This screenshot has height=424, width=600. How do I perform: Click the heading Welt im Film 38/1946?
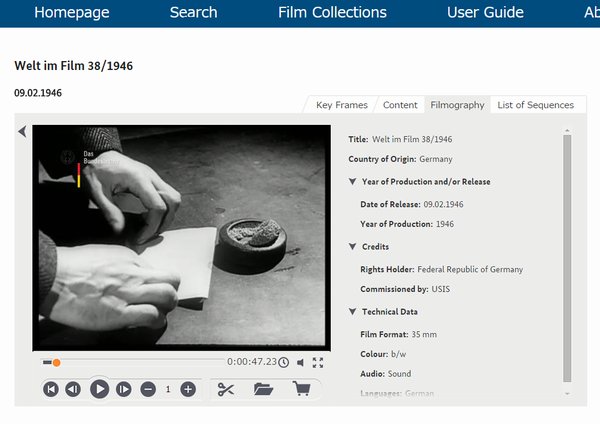click(73, 66)
